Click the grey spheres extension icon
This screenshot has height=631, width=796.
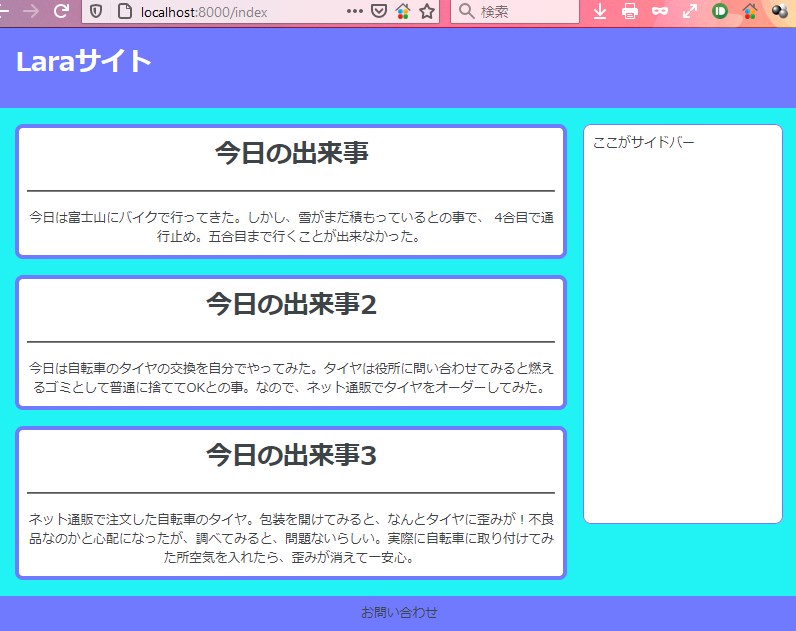pyautogui.click(x=779, y=11)
